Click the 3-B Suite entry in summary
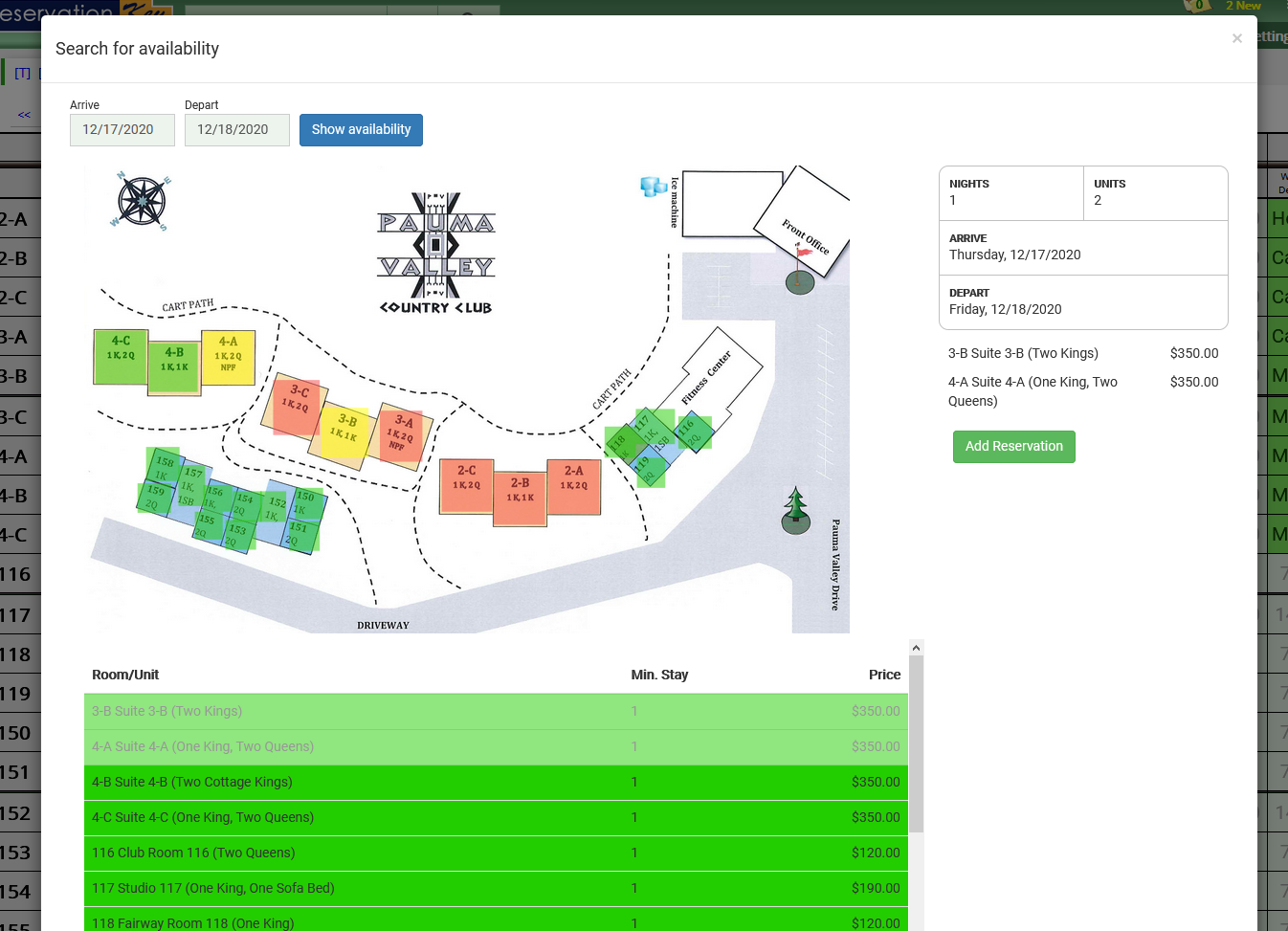 point(1083,354)
